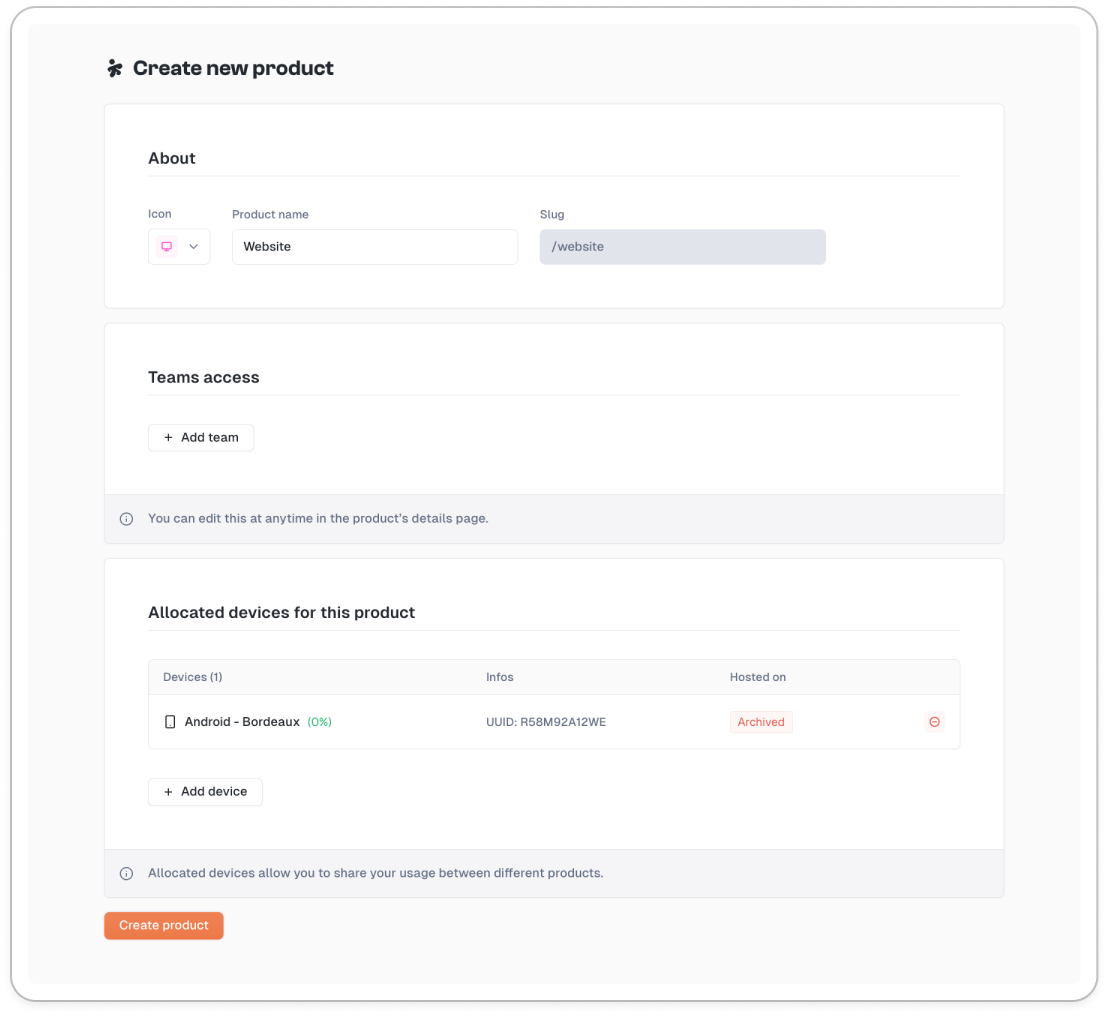The width and height of the screenshot is (1109, 1016).
Task: Click the red Archived badge
Action: 761,722
